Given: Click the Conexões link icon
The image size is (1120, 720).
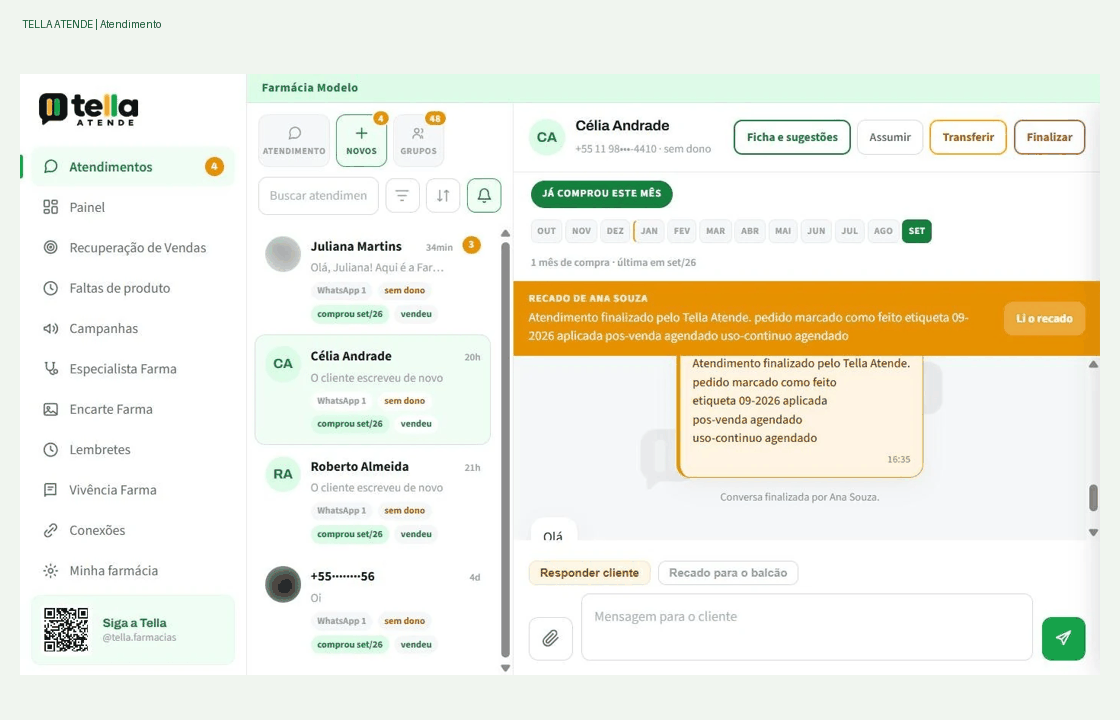Looking at the screenshot, I should 51,530.
